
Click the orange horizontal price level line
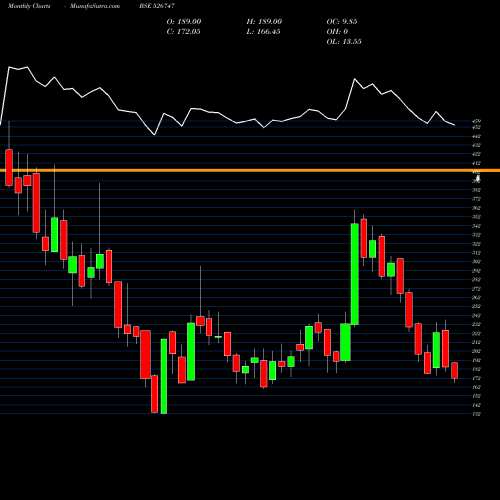tap(250, 170)
